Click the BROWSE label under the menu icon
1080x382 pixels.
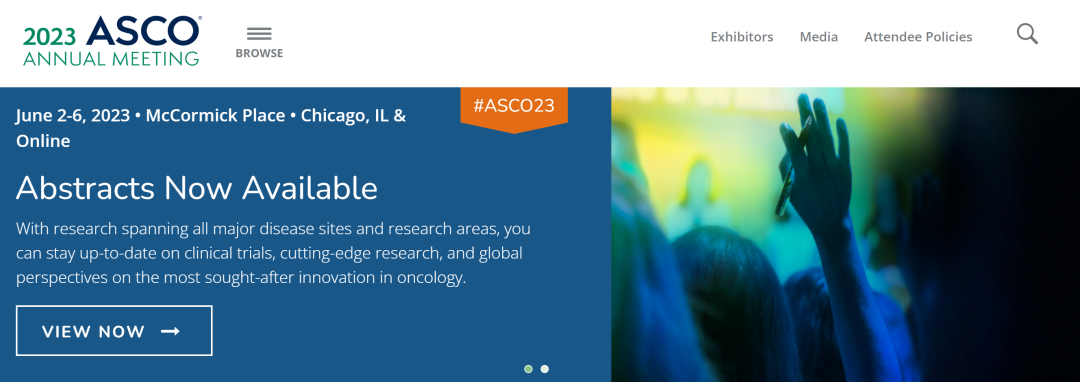tap(259, 53)
